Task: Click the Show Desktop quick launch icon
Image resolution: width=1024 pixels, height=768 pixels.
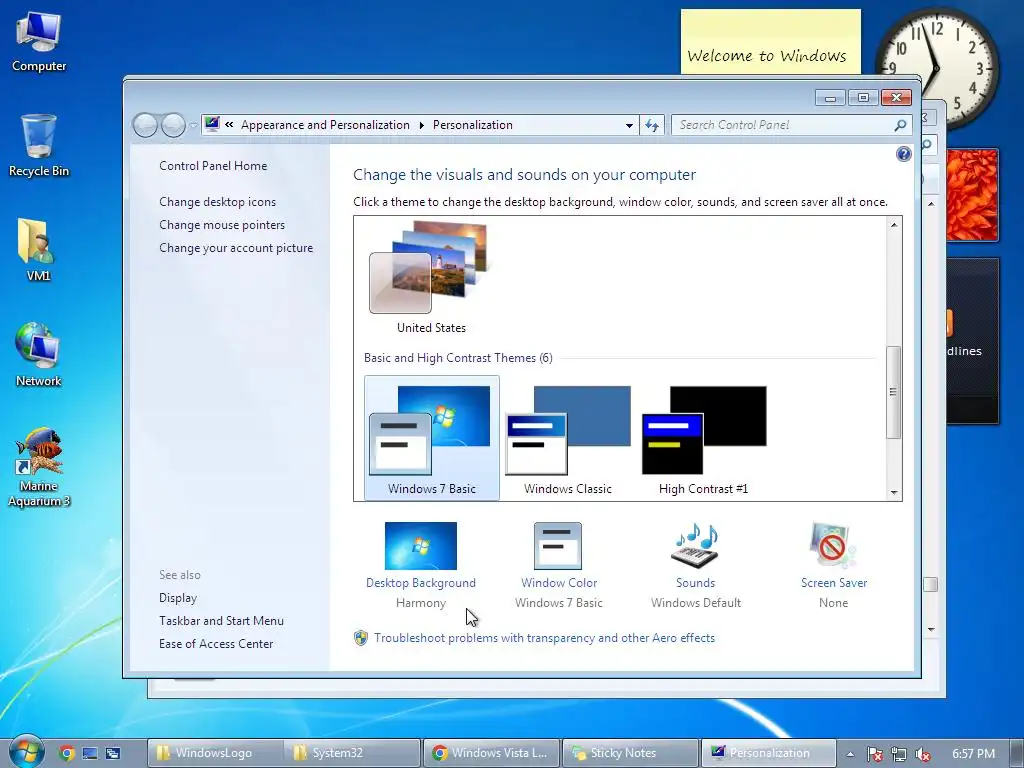Action: point(89,753)
